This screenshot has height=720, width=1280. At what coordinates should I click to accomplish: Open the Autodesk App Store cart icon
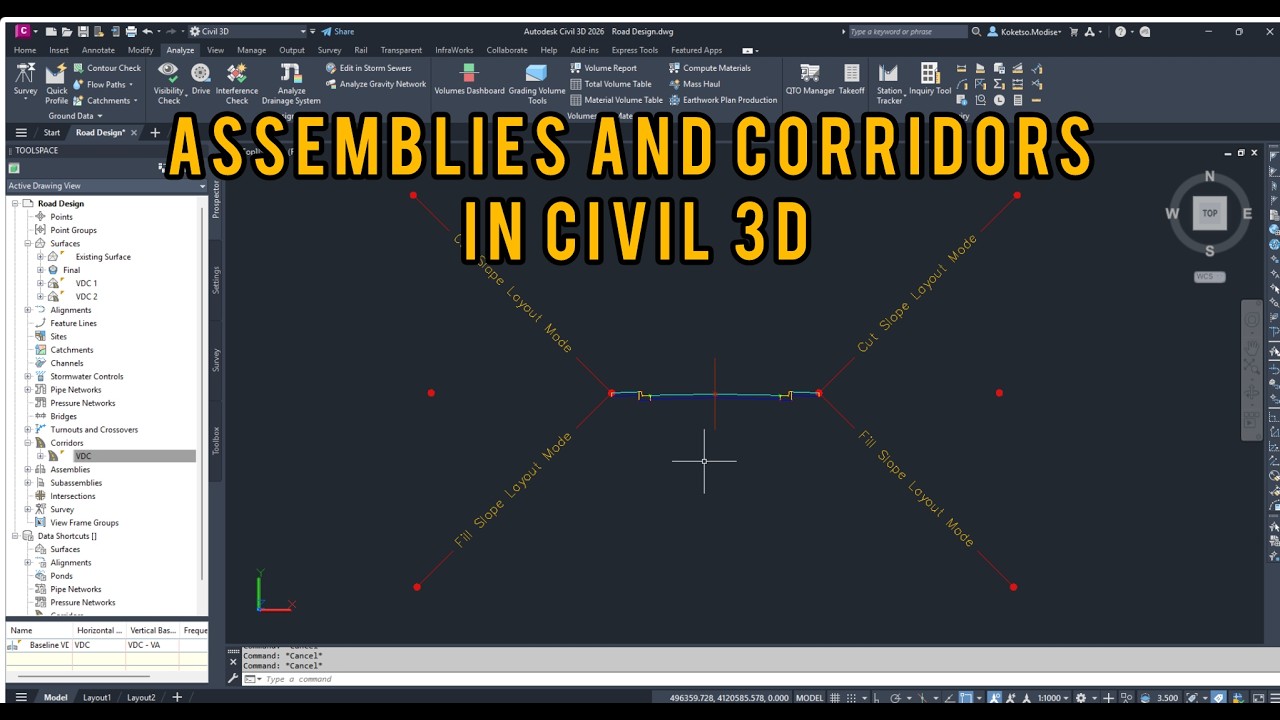click(x=1074, y=32)
